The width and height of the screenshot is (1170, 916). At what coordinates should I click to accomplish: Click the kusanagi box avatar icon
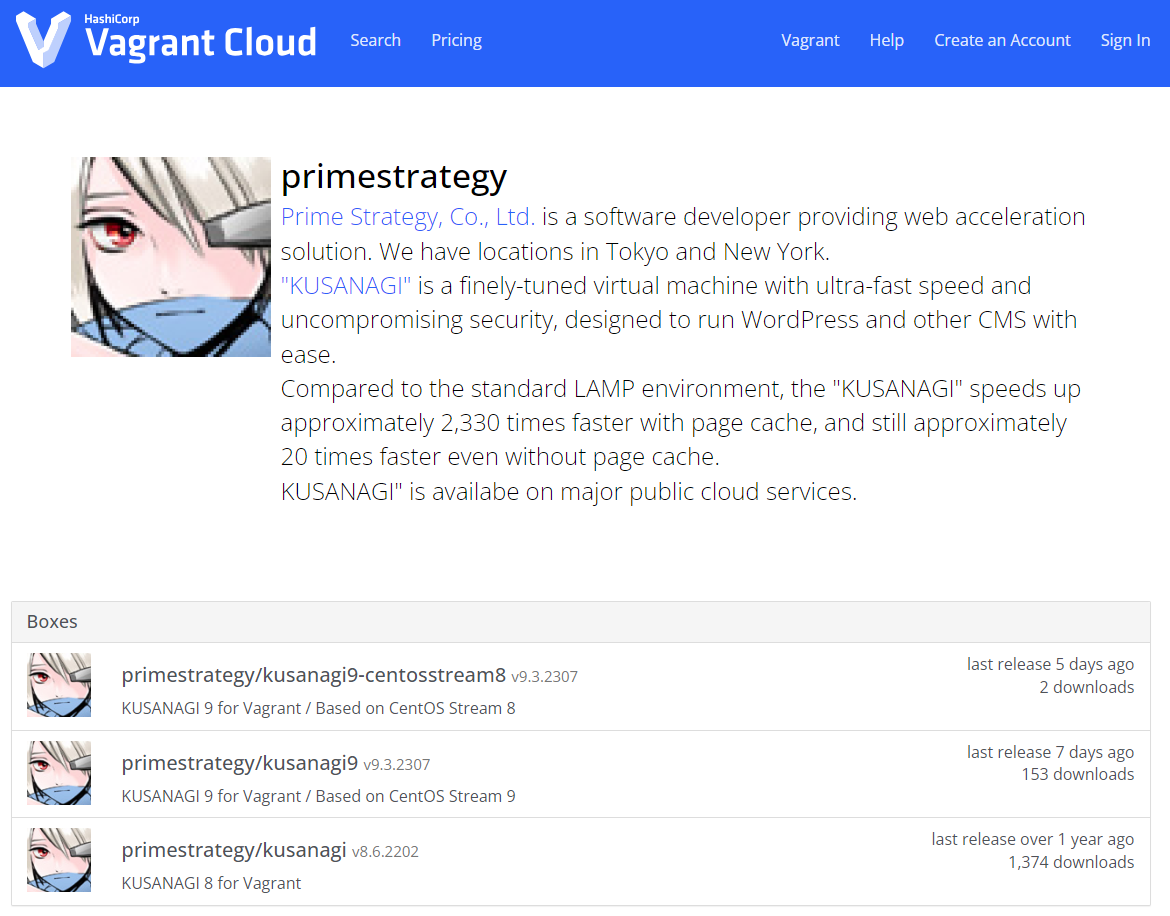59,860
